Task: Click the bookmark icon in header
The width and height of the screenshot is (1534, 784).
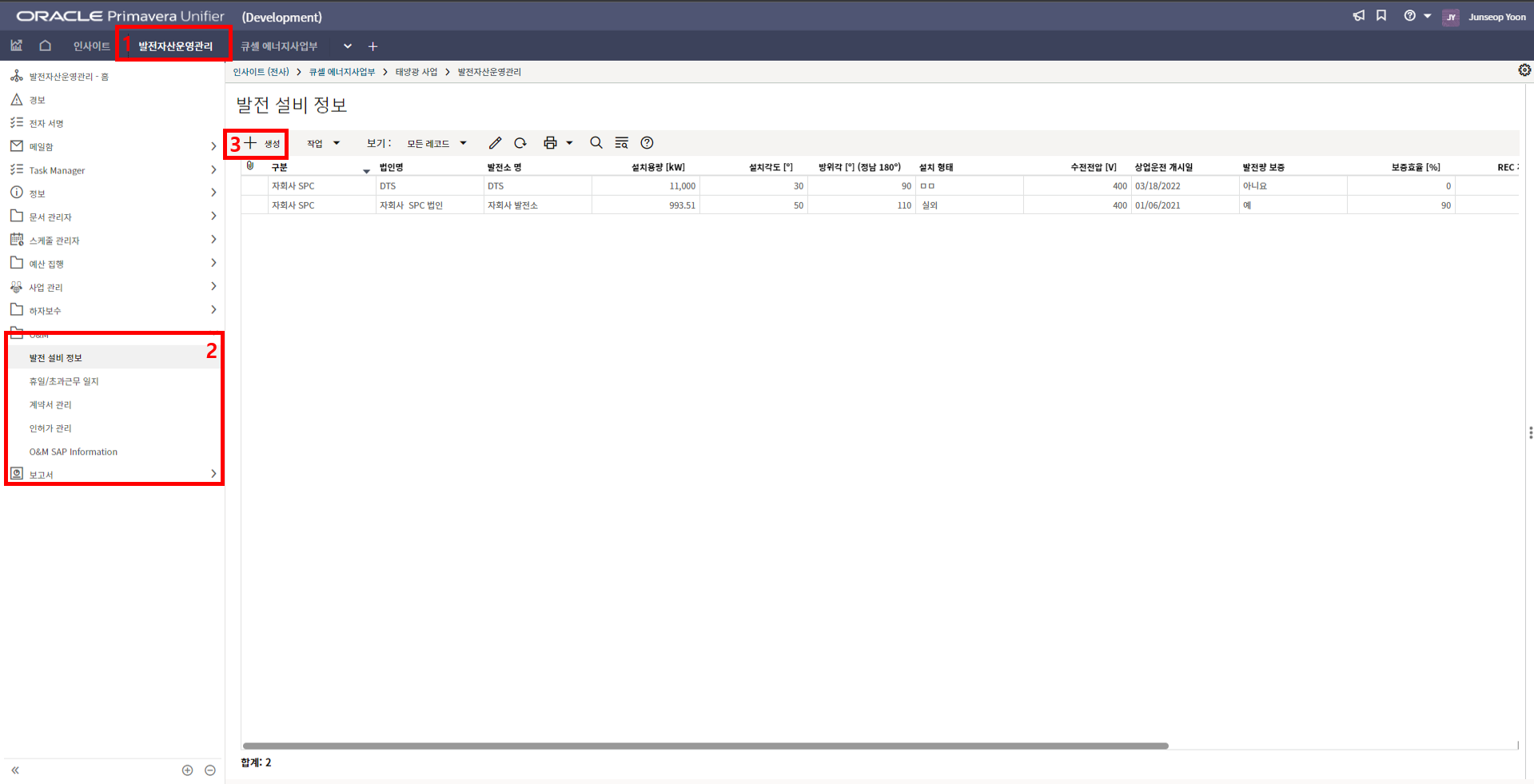Action: (x=1381, y=16)
